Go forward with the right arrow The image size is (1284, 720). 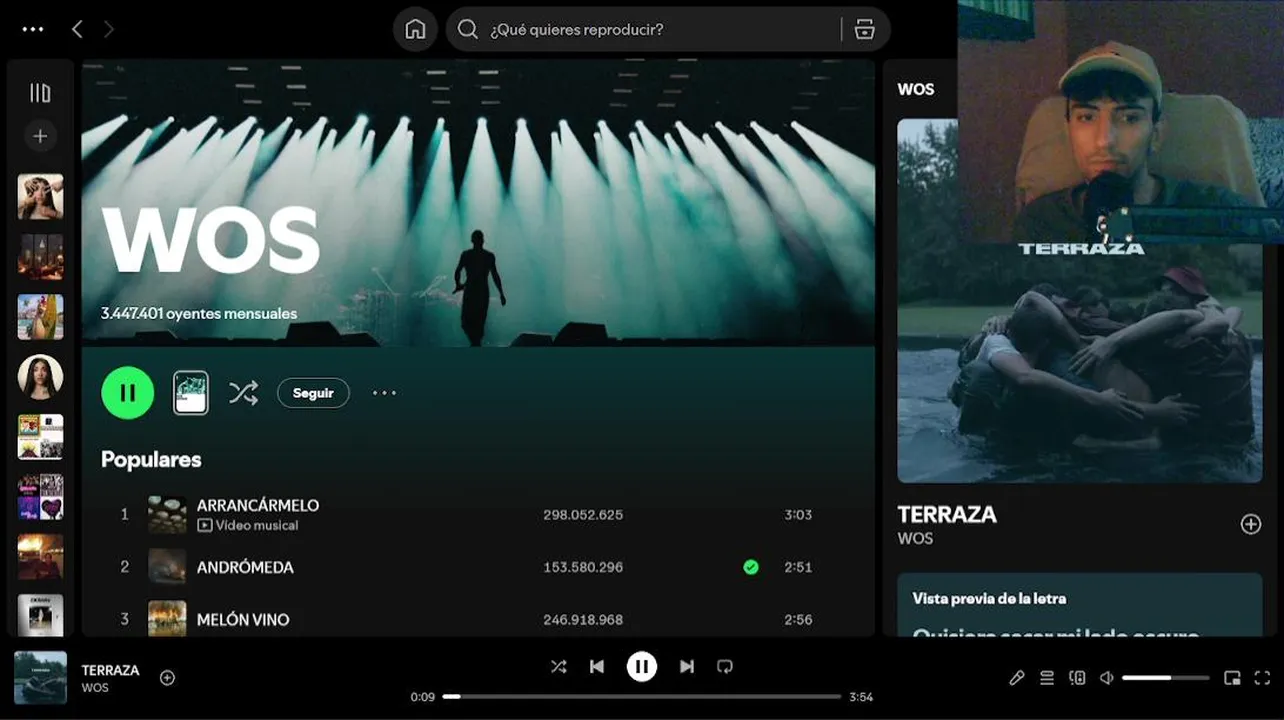(108, 29)
